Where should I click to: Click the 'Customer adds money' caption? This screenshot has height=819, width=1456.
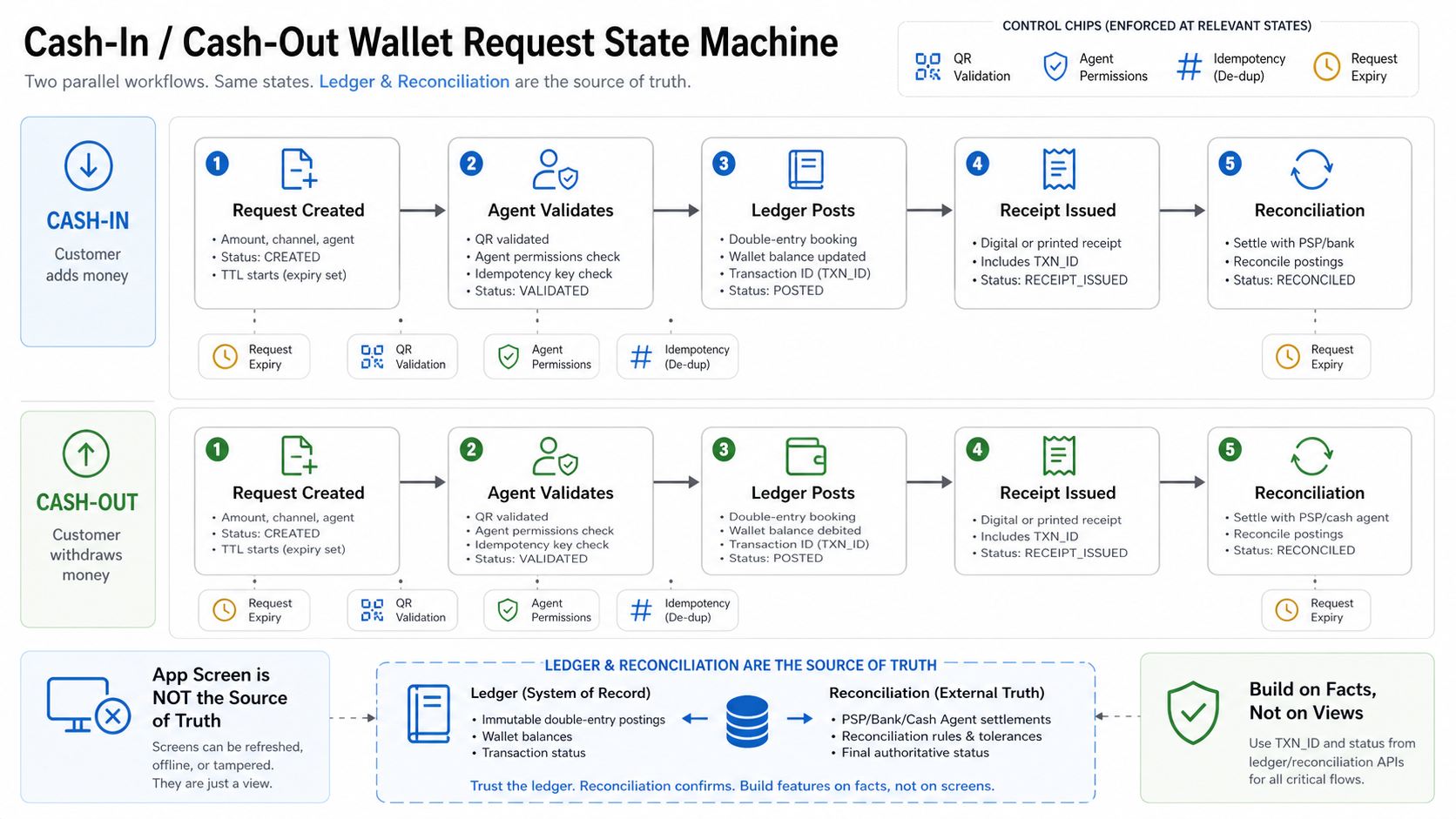pyautogui.click(x=87, y=265)
